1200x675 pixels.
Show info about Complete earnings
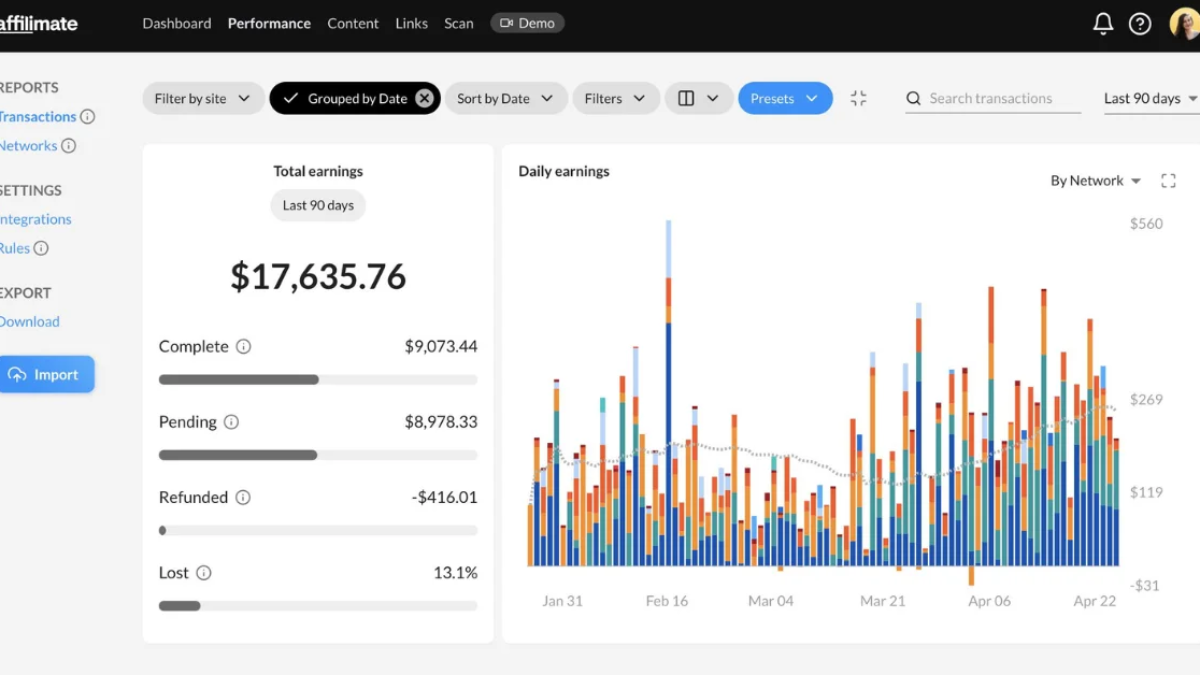[x=243, y=347]
